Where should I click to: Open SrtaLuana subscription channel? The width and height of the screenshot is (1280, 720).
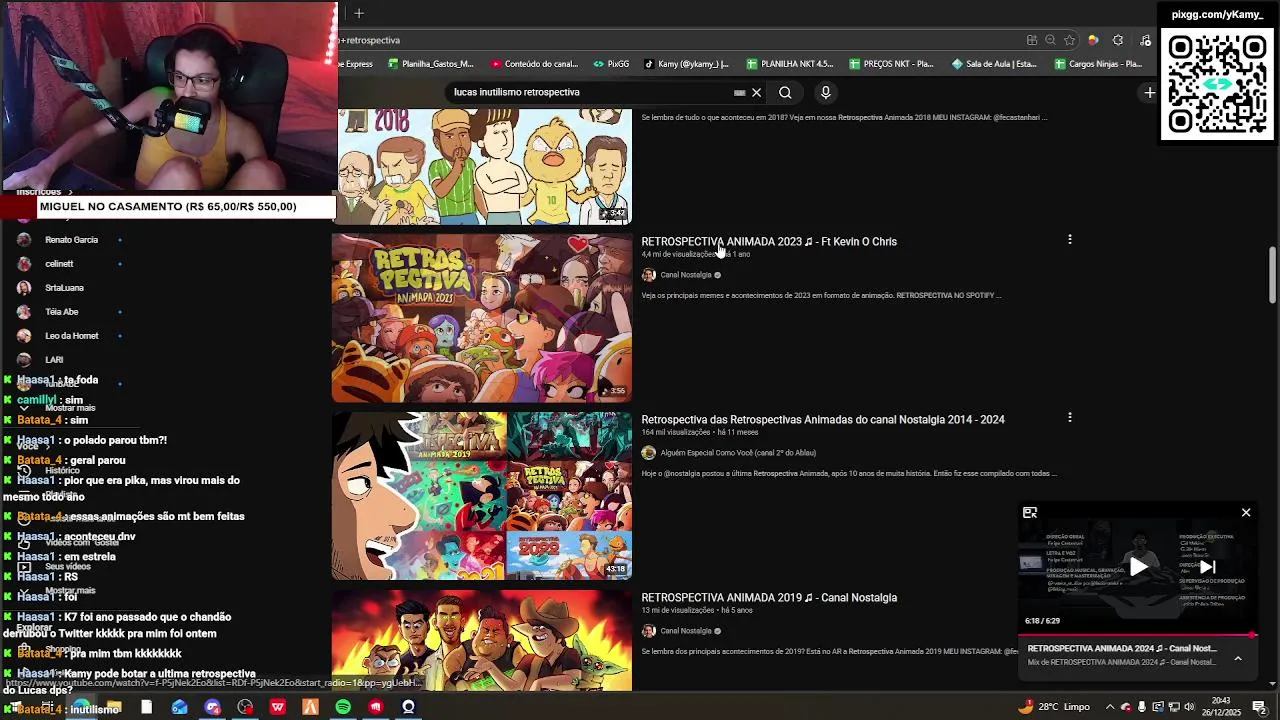point(64,288)
